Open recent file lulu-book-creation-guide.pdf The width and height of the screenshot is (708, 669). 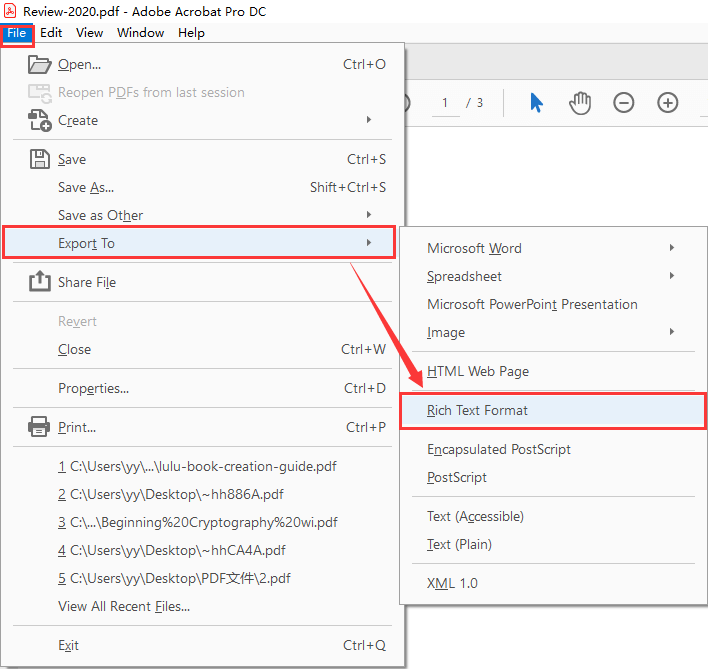point(197,467)
